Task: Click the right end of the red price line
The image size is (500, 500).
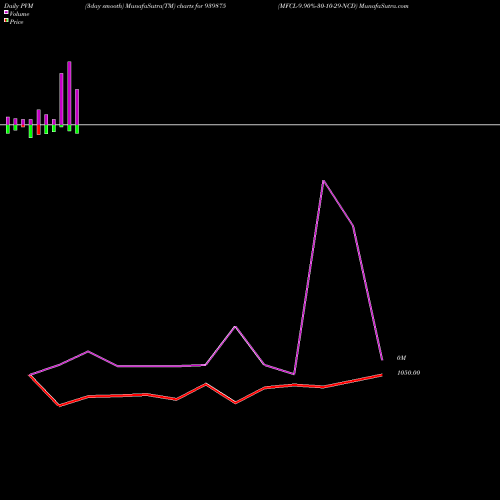Action: pos(381,375)
